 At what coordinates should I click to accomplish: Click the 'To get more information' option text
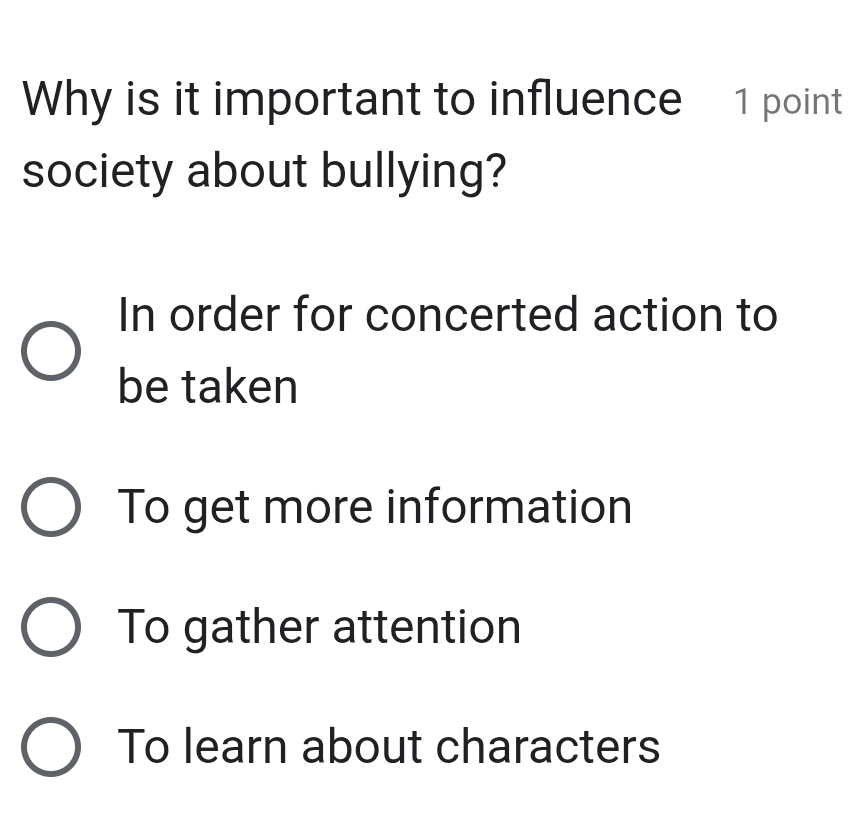[375, 507]
